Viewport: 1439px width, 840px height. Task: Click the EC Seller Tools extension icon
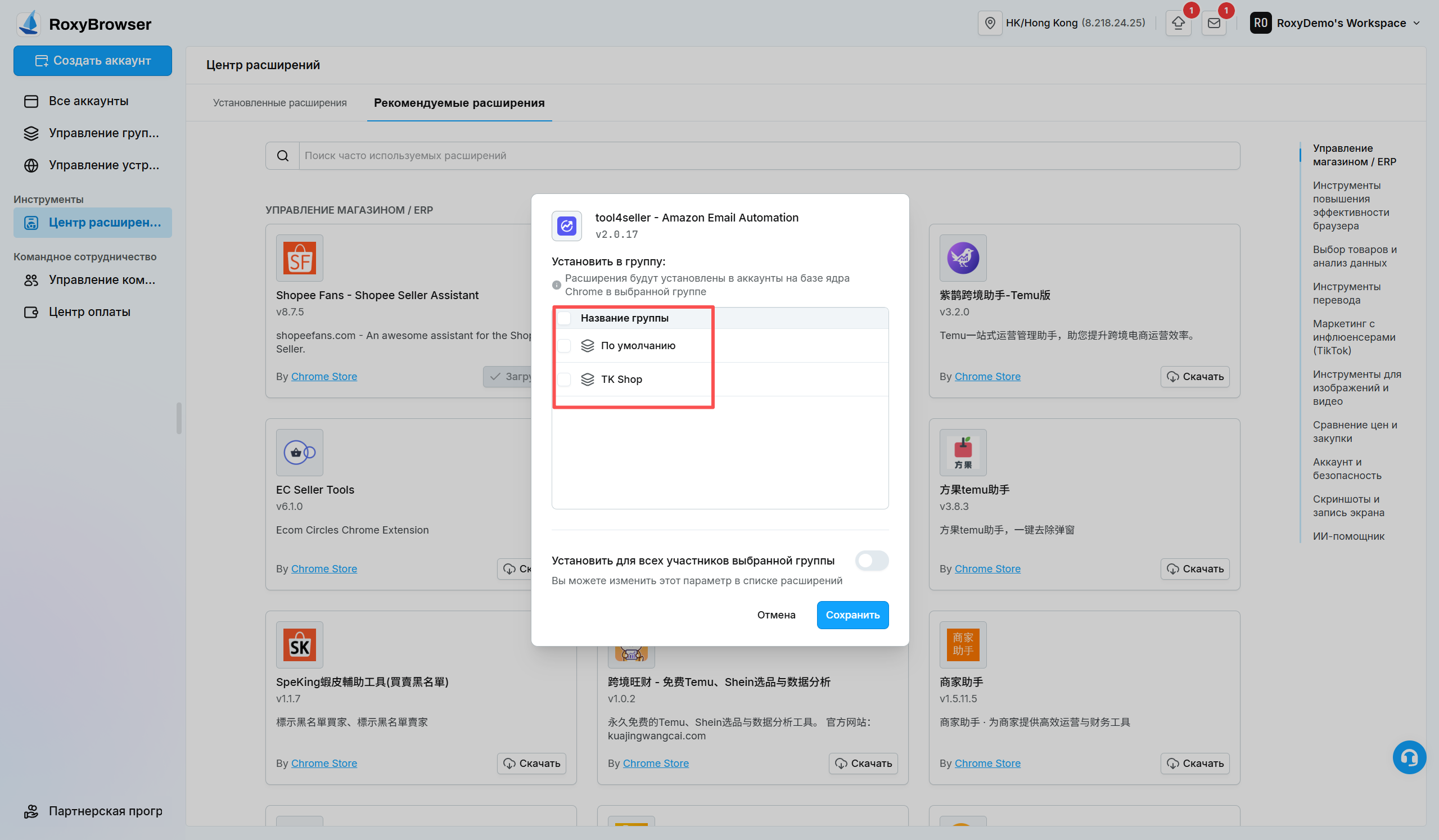point(299,453)
